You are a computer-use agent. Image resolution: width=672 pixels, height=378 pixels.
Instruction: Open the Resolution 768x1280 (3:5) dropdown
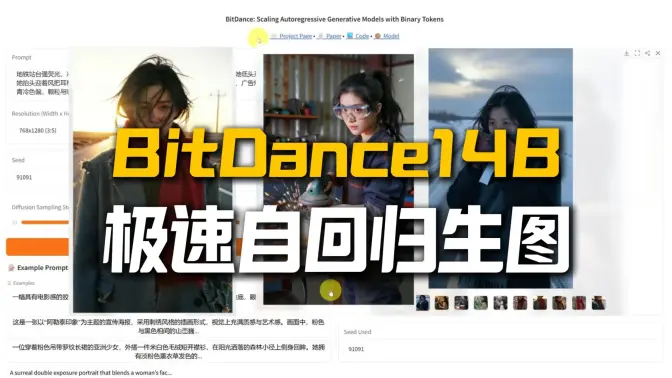click(41, 130)
